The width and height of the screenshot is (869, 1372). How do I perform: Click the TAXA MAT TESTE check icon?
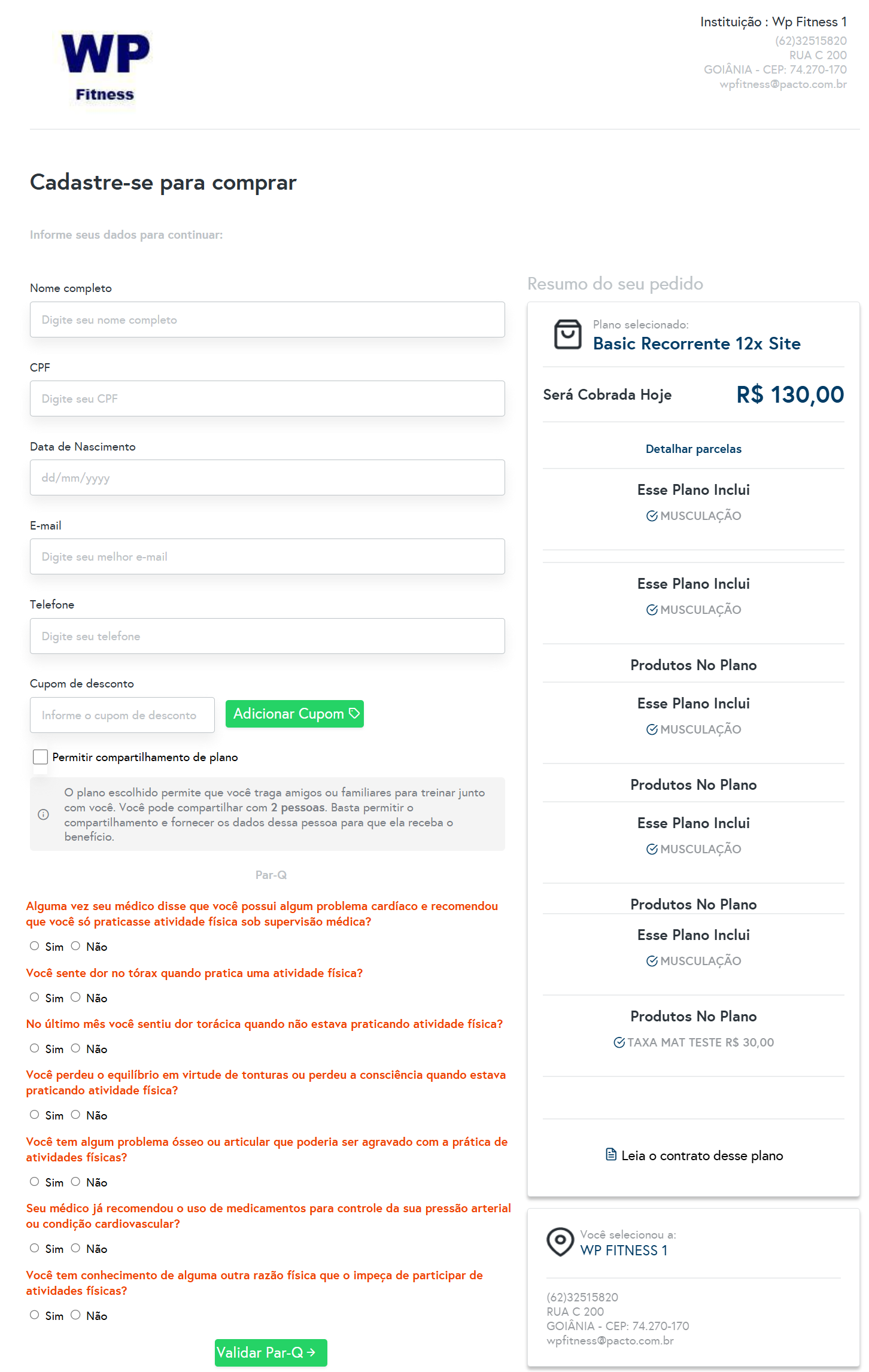click(619, 1042)
